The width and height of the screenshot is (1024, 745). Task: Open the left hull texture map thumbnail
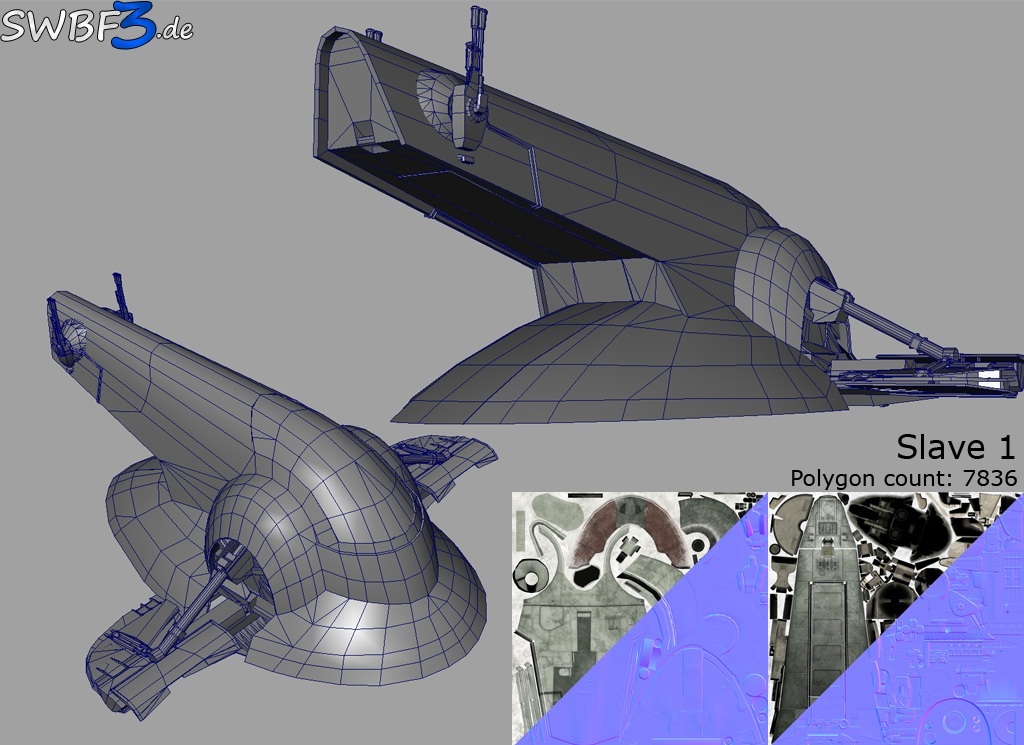coord(639,618)
